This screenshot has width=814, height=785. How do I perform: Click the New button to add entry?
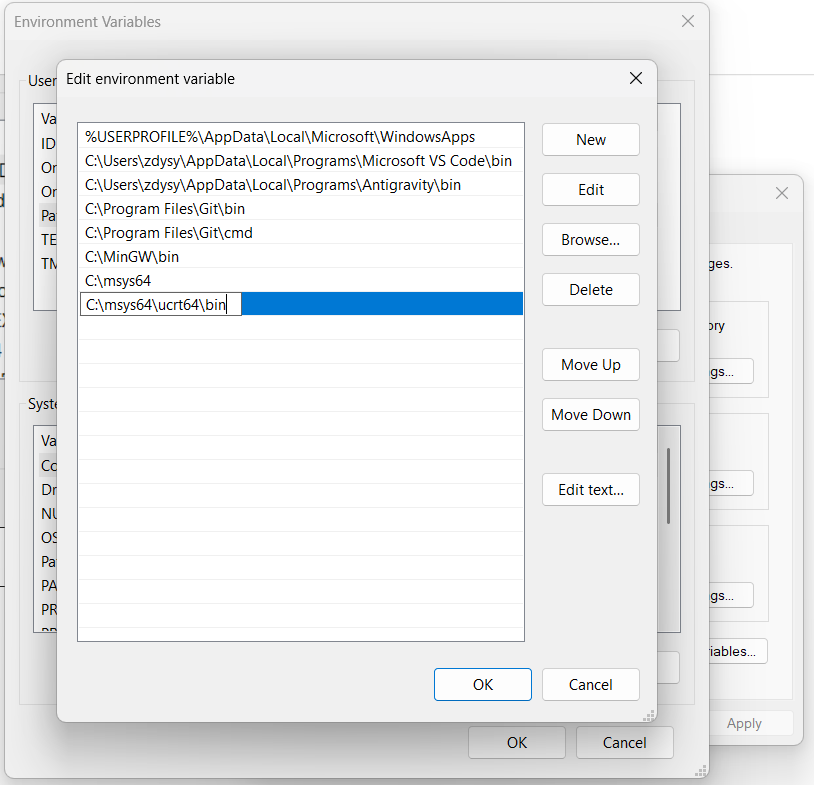590,140
